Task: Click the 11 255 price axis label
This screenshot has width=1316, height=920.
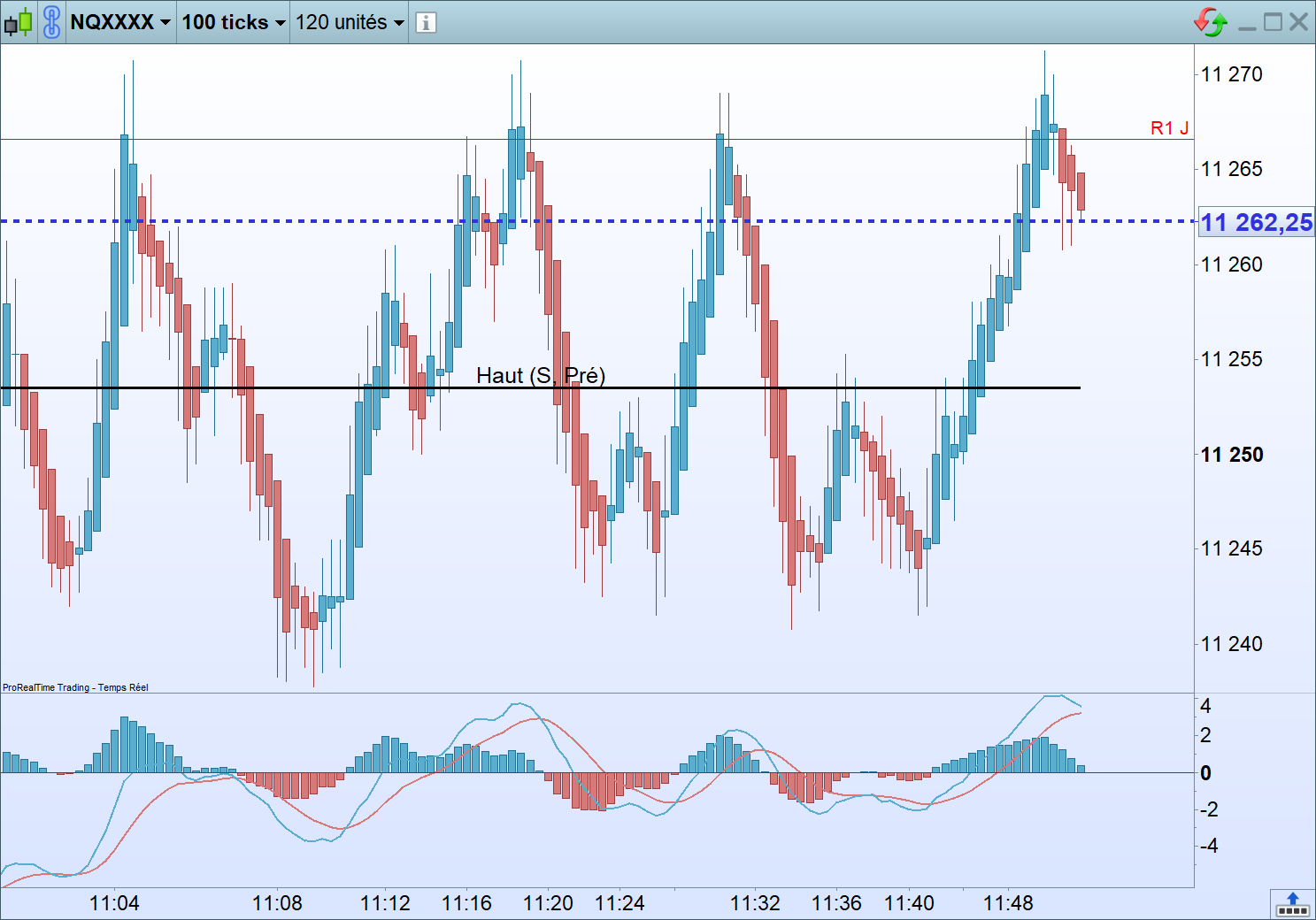Action: click(1232, 359)
